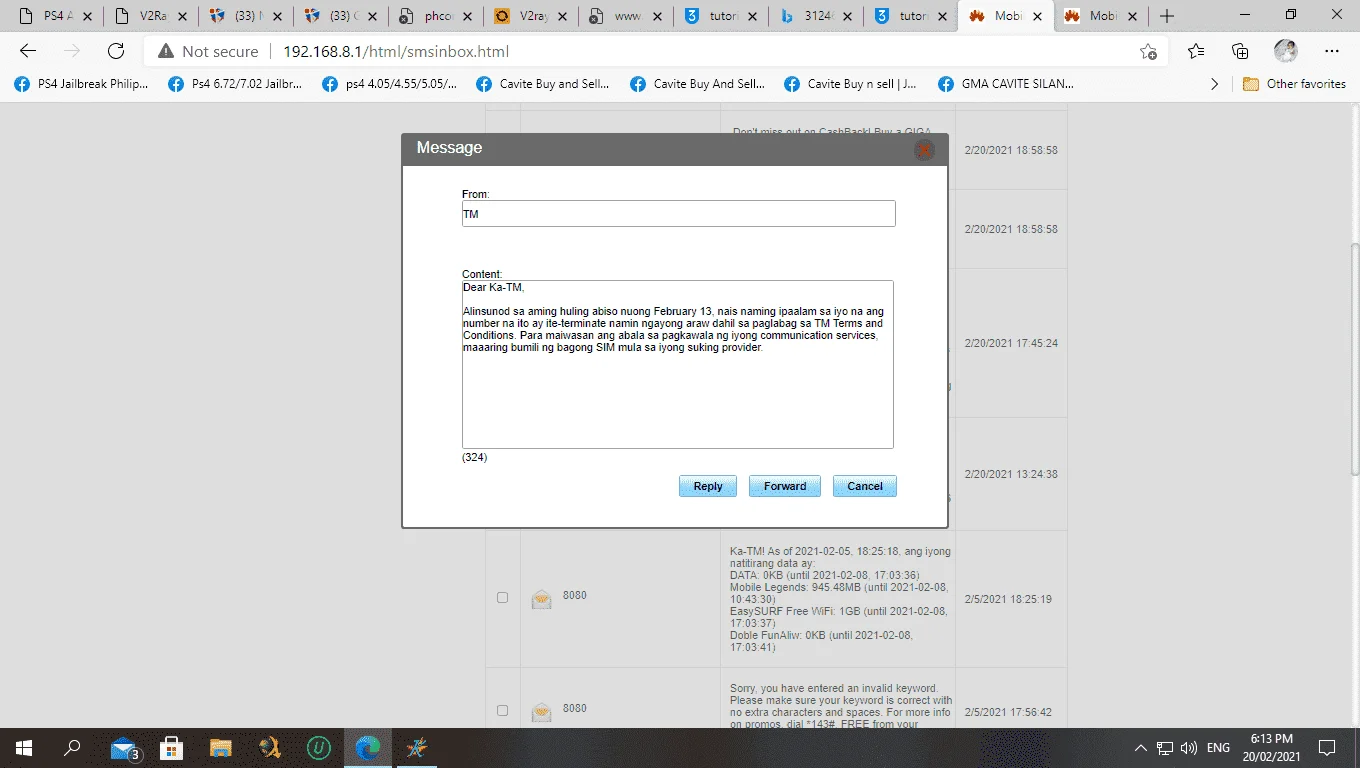The height and width of the screenshot is (768, 1360).
Task: Click the 2/20/2021 17:45:24 date cell
Action: 1011,343
